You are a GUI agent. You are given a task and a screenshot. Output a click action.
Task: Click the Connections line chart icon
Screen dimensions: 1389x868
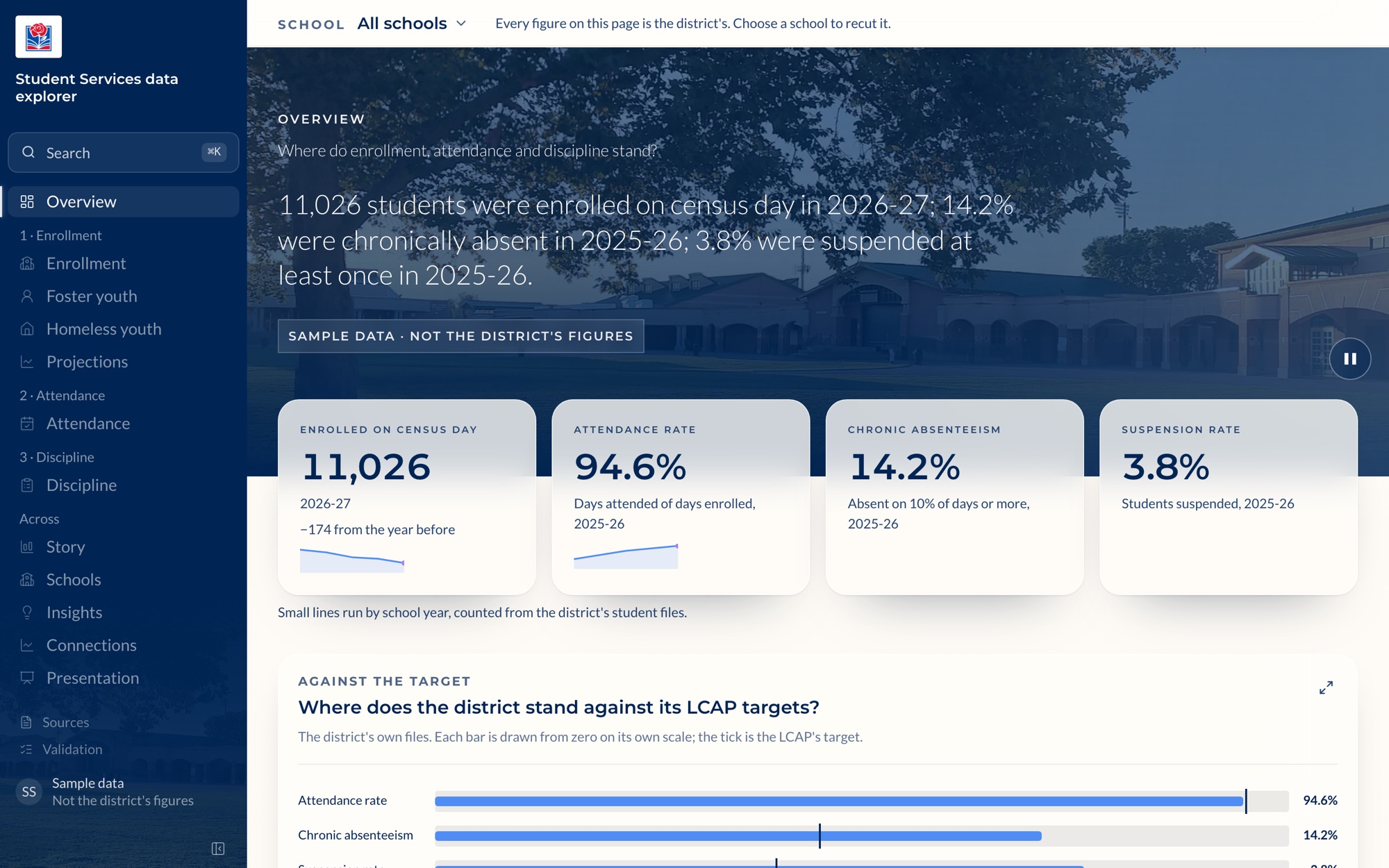coord(27,644)
